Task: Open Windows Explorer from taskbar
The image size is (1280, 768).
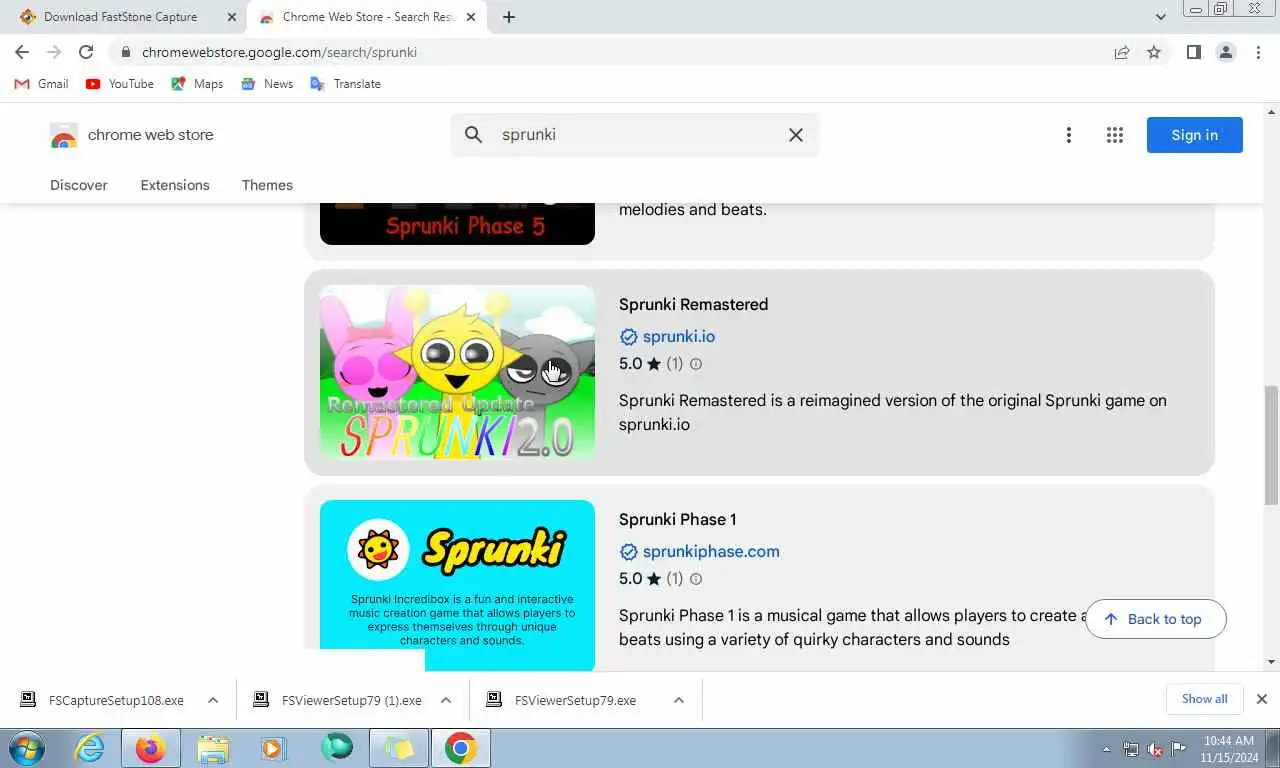Action: pos(212,748)
